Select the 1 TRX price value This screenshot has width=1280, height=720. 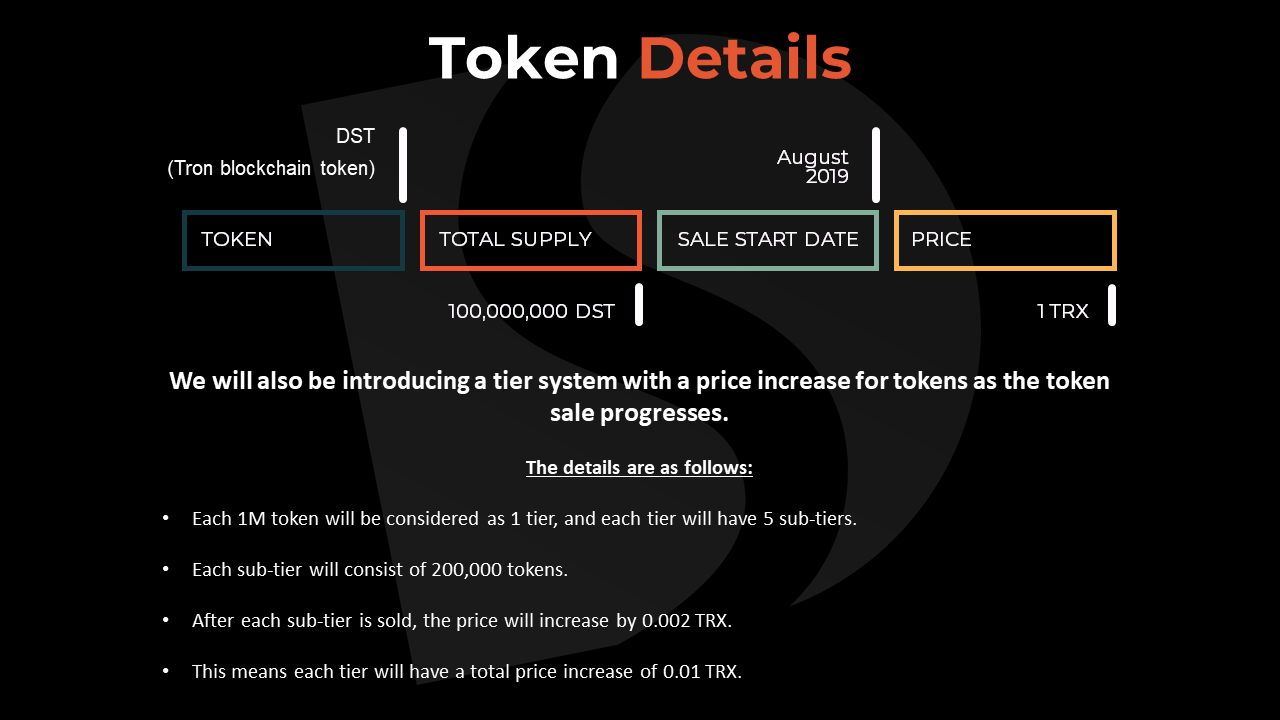tap(1062, 311)
